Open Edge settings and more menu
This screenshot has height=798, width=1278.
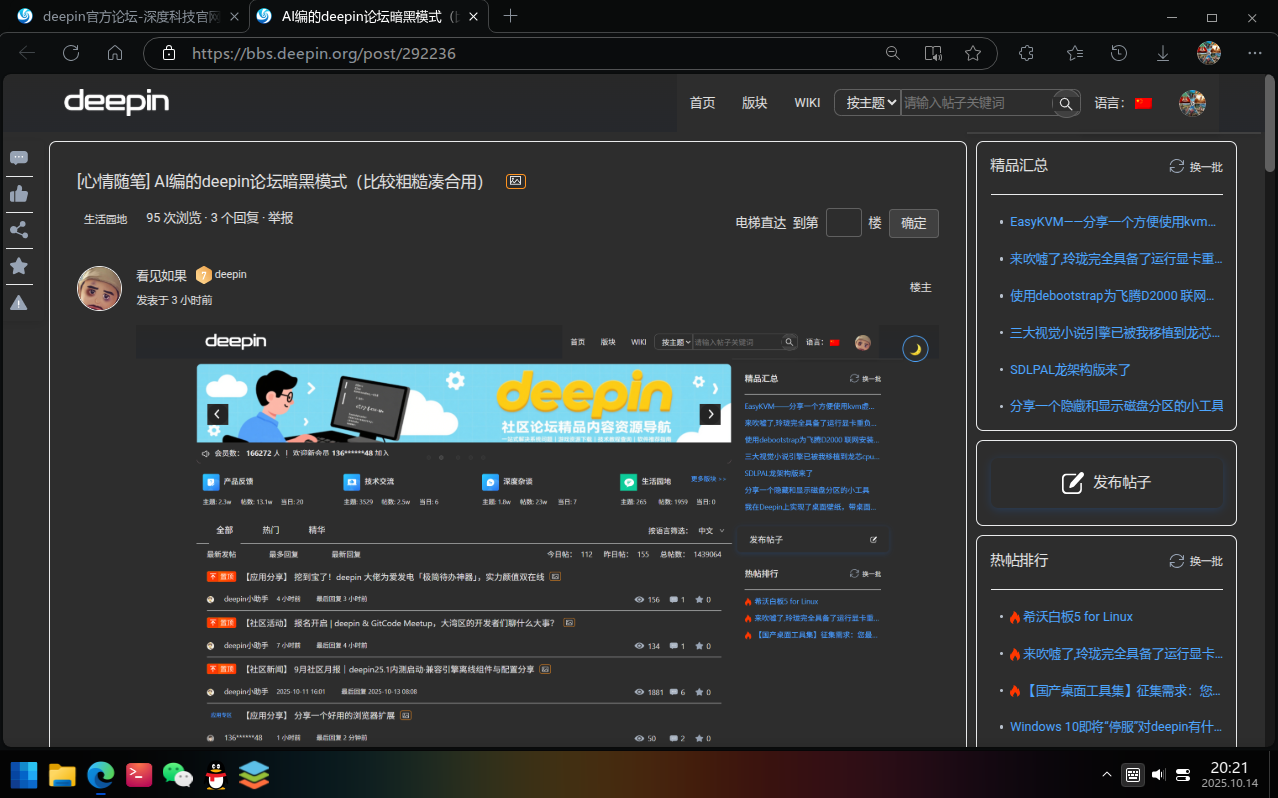click(1255, 53)
